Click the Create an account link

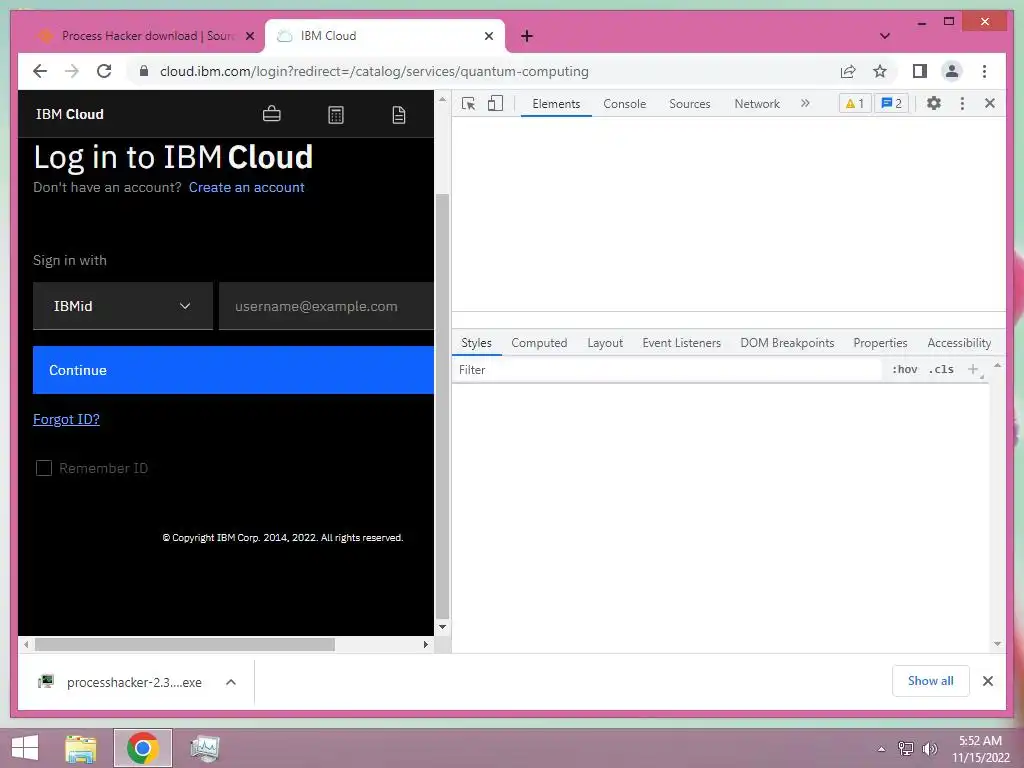tap(246, 187)
